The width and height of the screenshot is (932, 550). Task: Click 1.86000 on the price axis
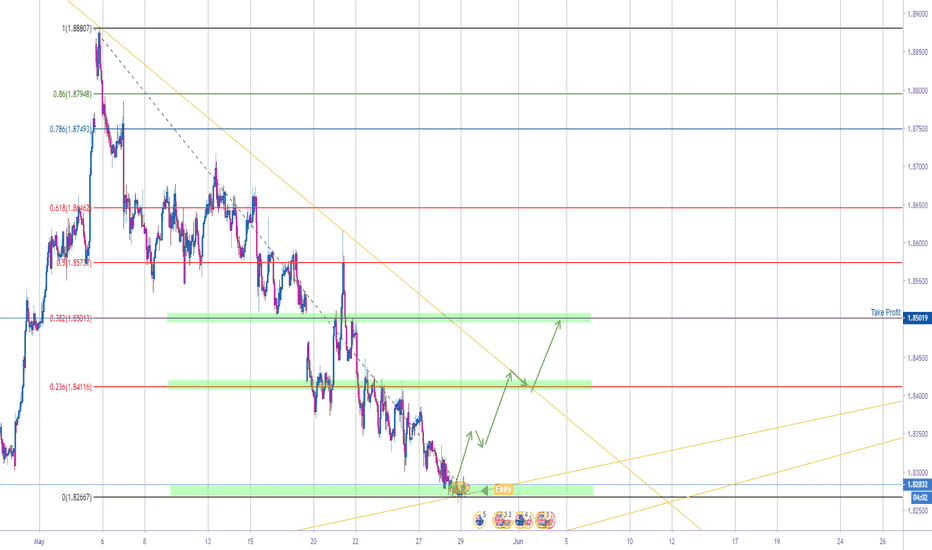click(917, 243)
